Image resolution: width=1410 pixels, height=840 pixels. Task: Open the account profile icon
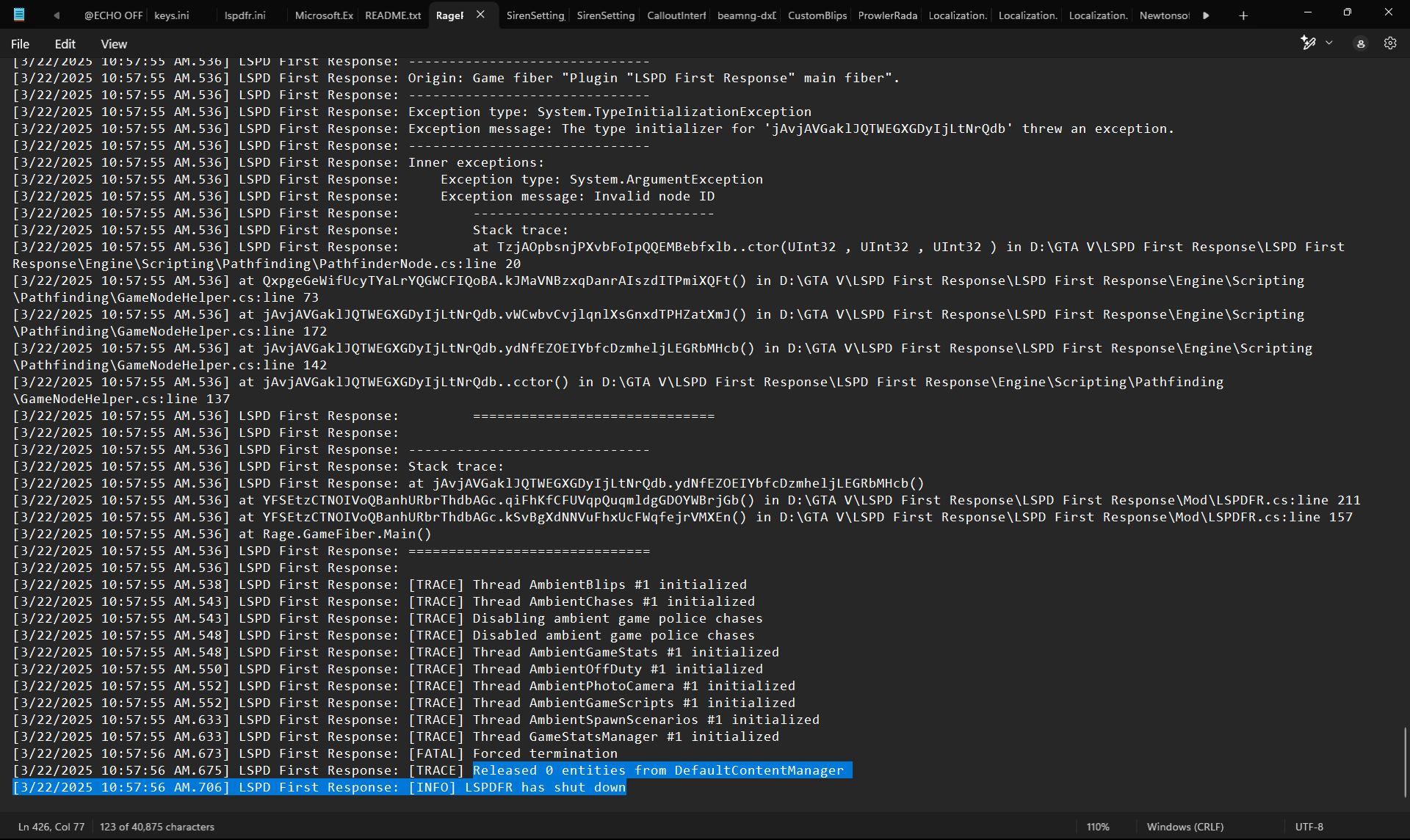click(x=1361, y=44)
